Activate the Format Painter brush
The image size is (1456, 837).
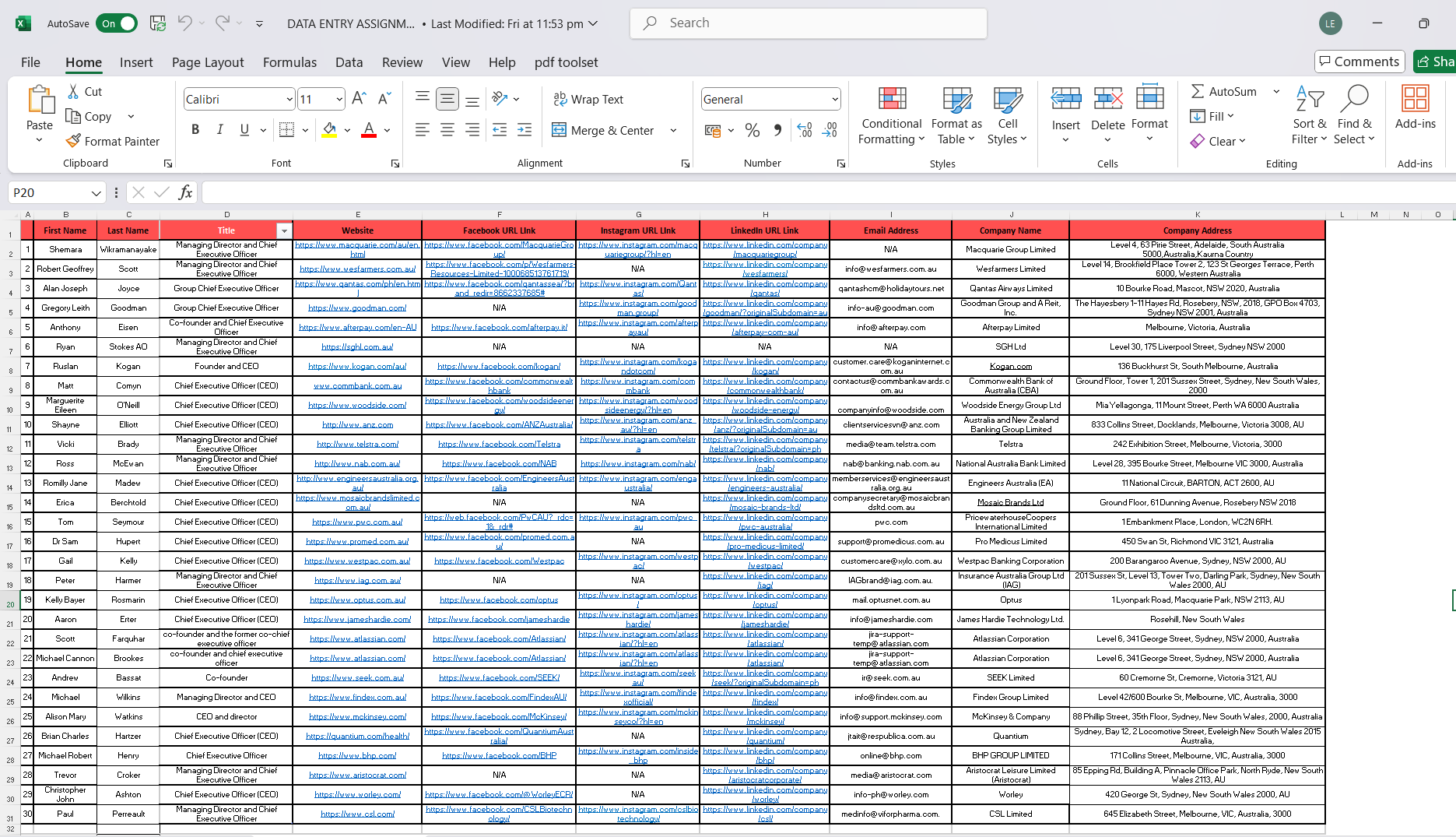point(74,141)
